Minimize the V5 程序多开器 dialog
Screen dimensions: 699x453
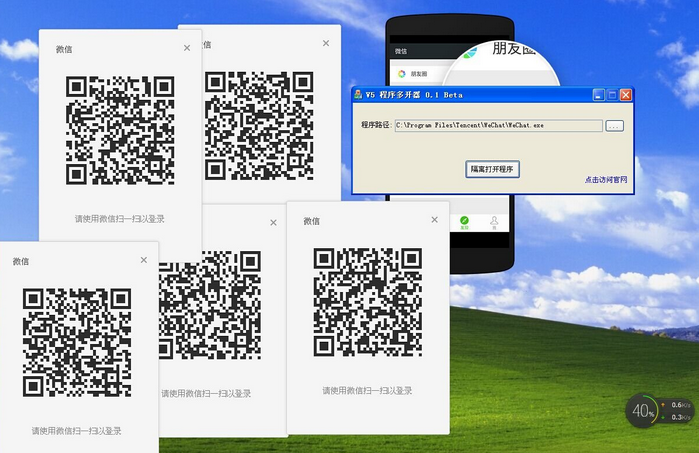pyautogui.click(x=599, y=95)
